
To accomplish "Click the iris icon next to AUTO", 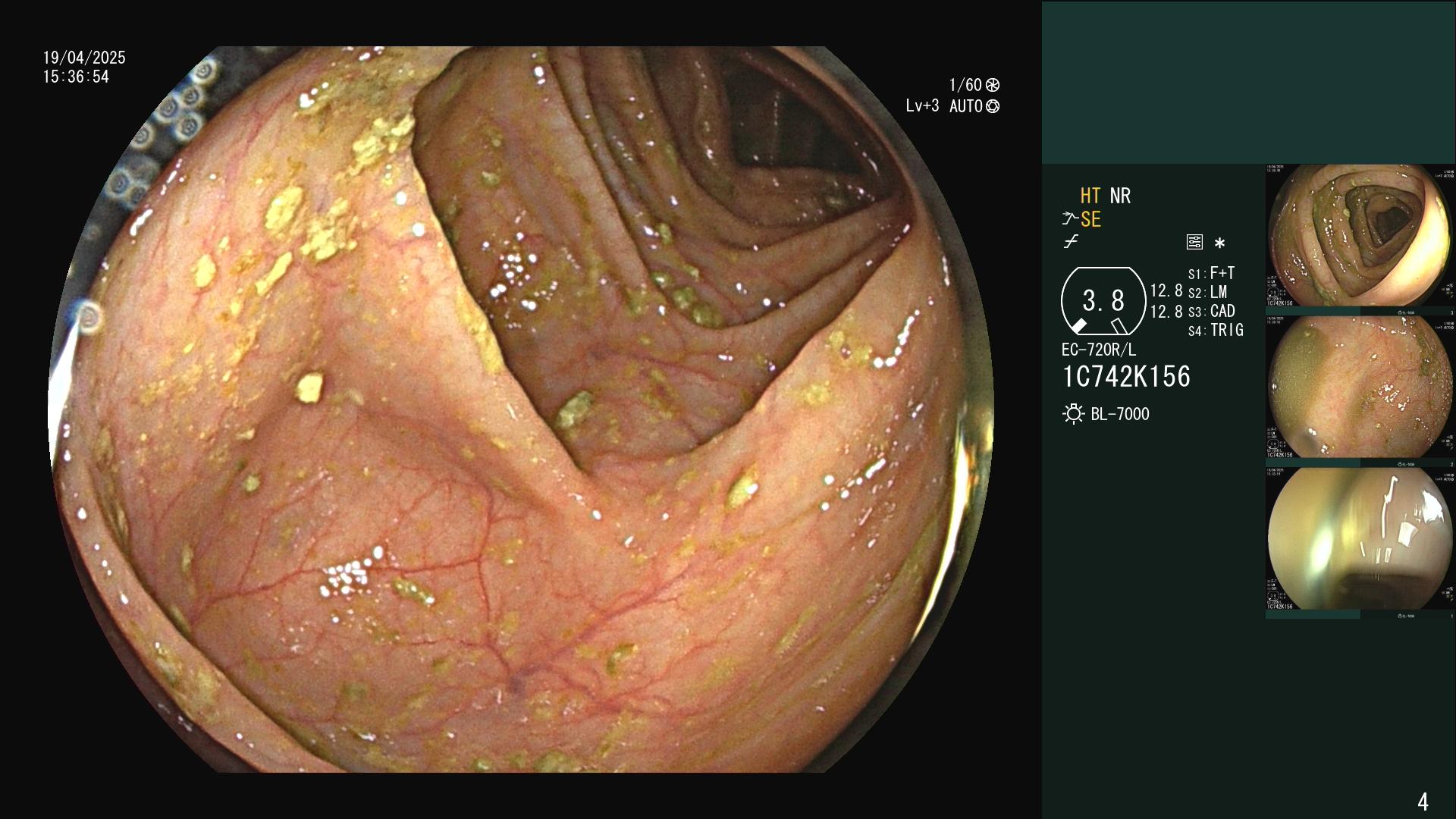I will (993, 106).
